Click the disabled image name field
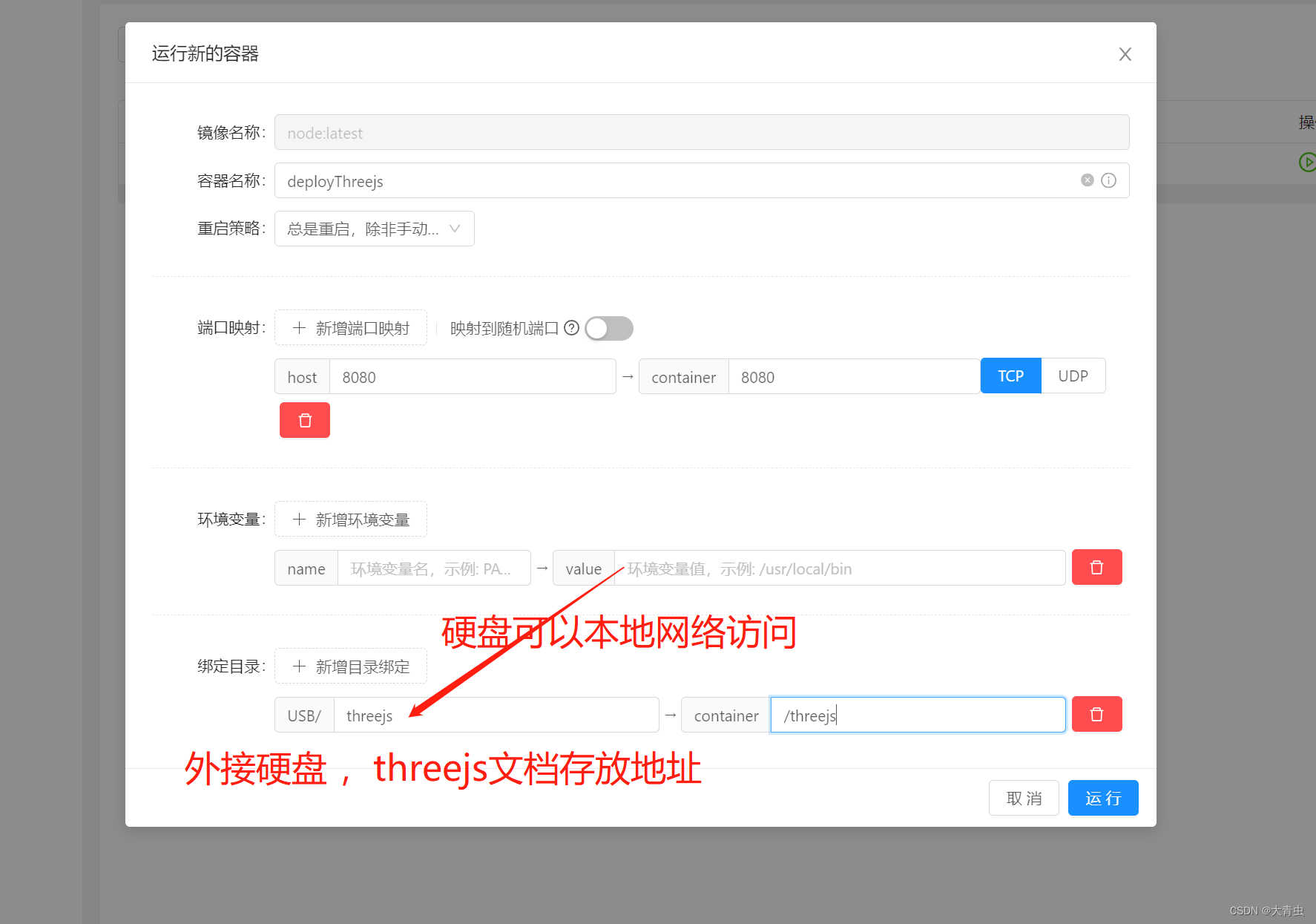This screenshot has height=924, width=1316. pyautogui.click(x=702, y=133)
